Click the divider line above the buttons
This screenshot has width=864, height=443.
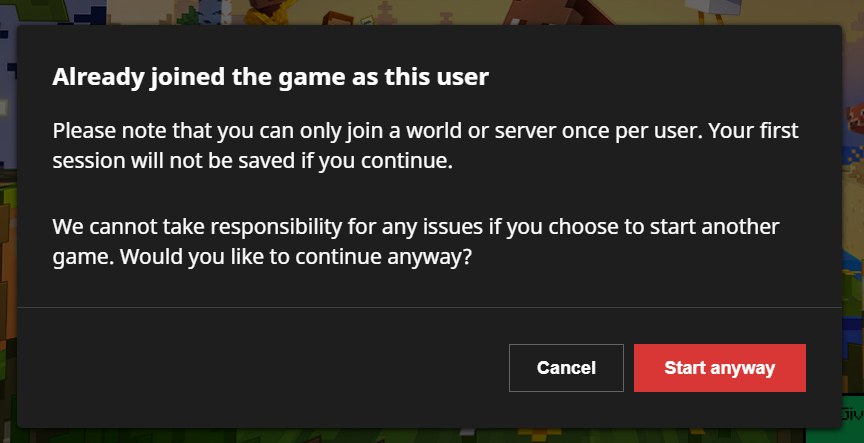tap(430, 307)
